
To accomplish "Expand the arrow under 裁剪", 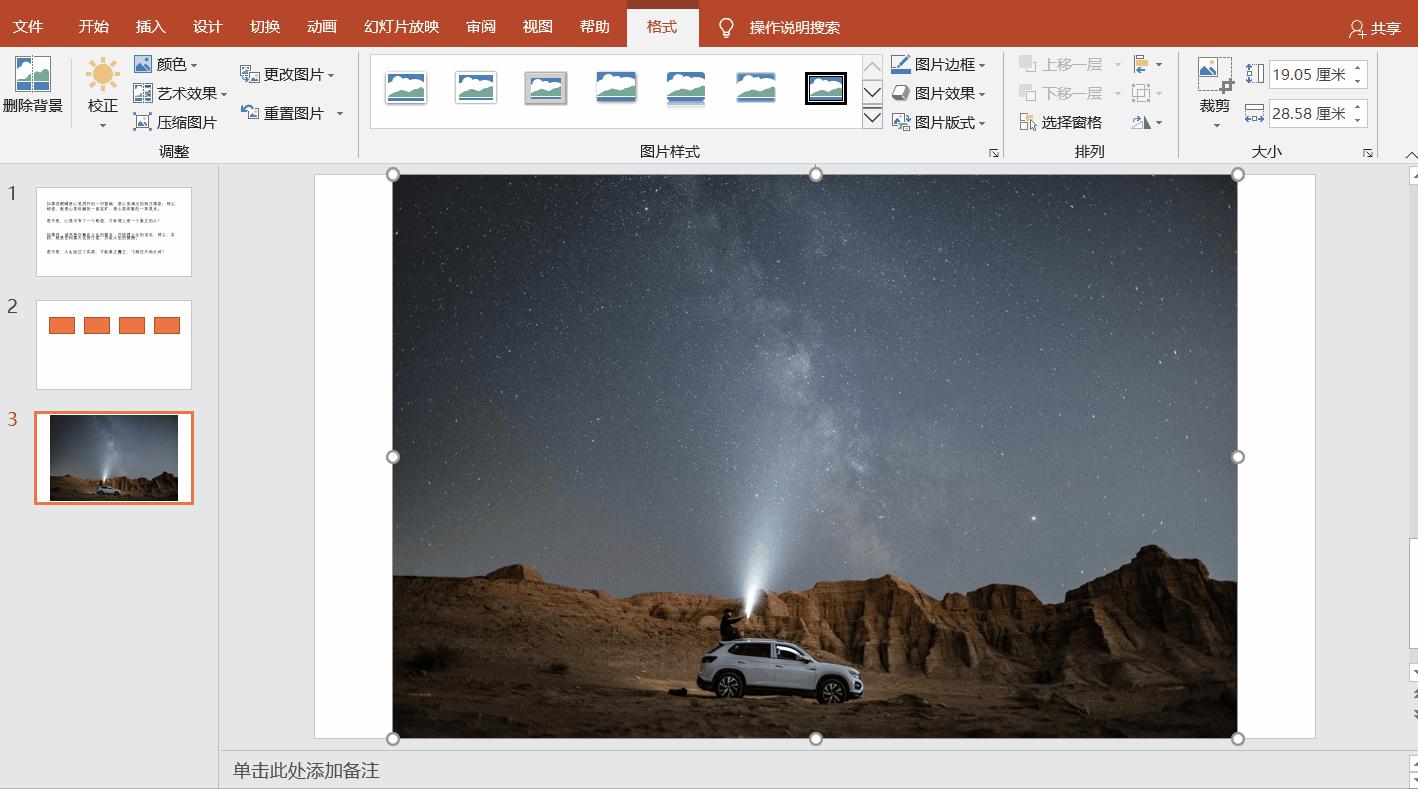I will tap(1216, 126).
